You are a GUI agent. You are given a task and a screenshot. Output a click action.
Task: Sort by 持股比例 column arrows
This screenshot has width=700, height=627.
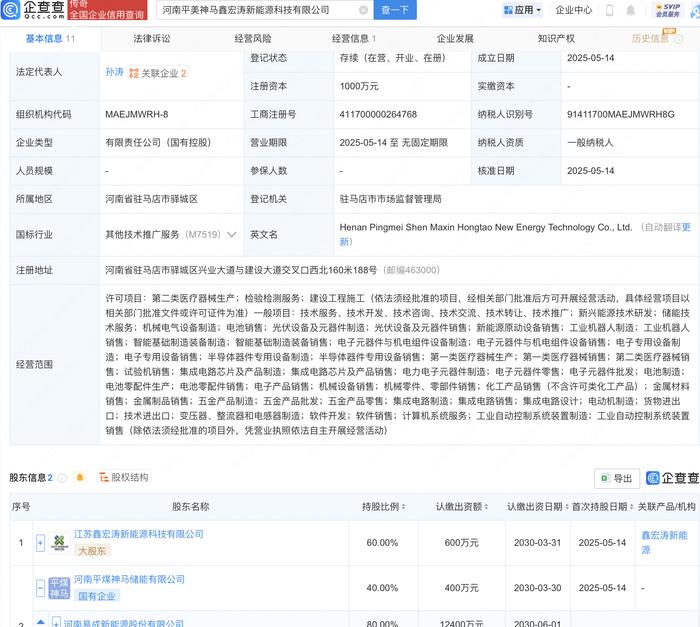(x=404, y=507)
